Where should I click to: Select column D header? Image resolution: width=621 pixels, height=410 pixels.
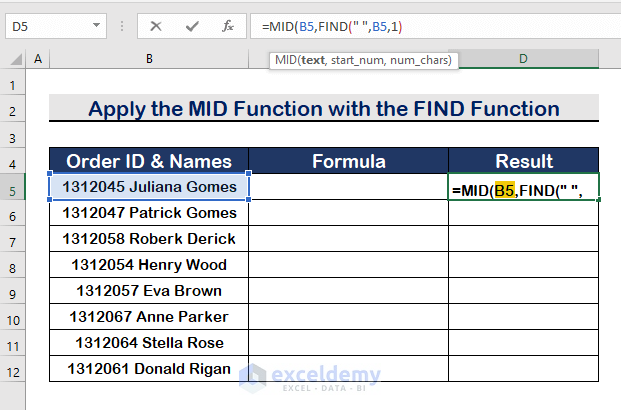523,59
